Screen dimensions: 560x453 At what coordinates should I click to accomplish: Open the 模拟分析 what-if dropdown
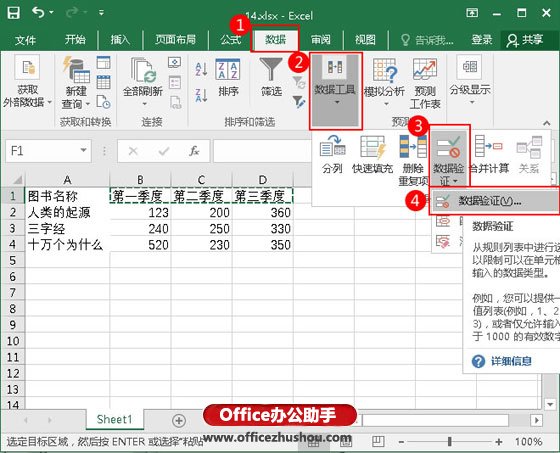[x=384, y=82]
